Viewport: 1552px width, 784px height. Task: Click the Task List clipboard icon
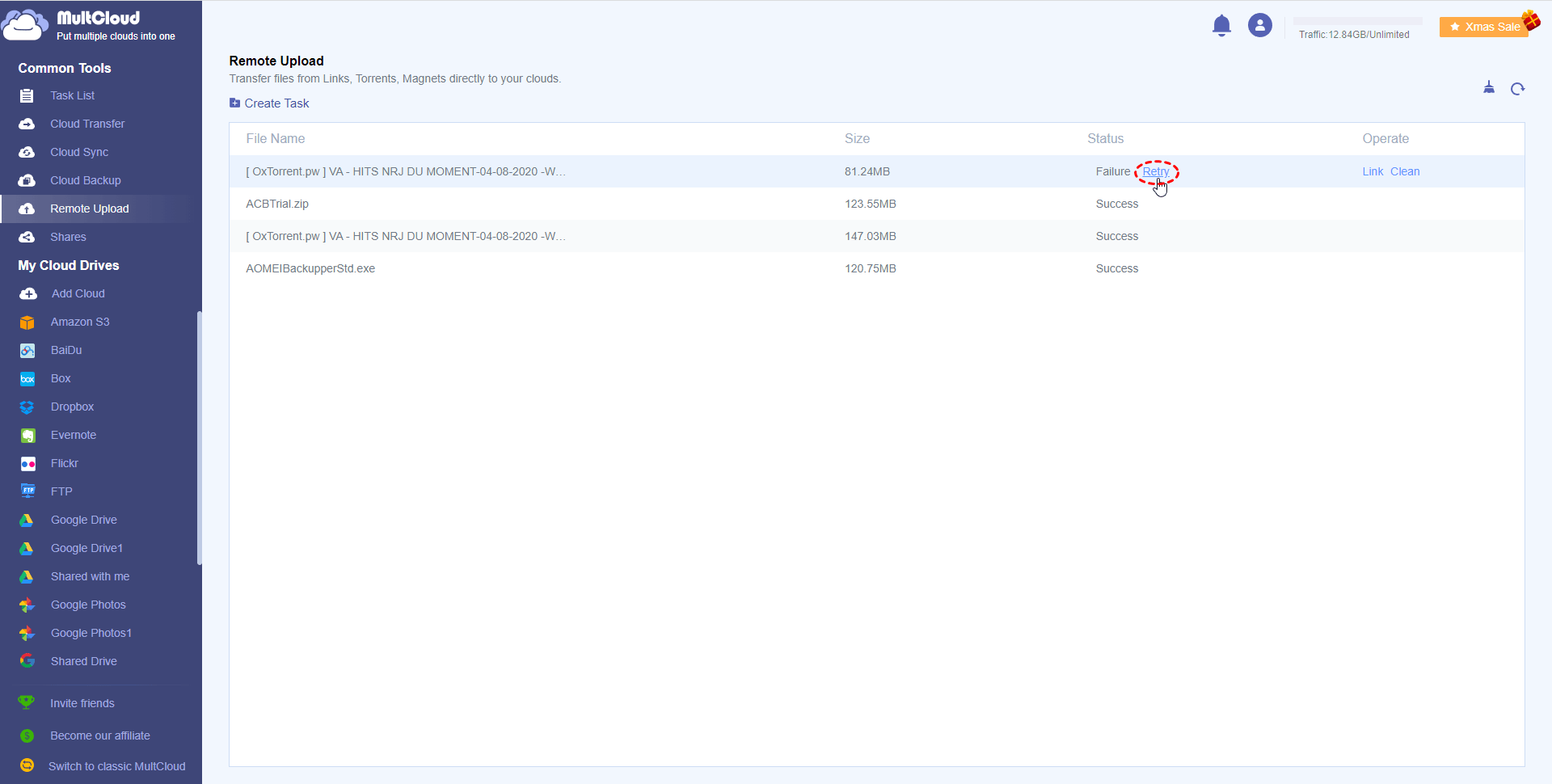point(27,96)
